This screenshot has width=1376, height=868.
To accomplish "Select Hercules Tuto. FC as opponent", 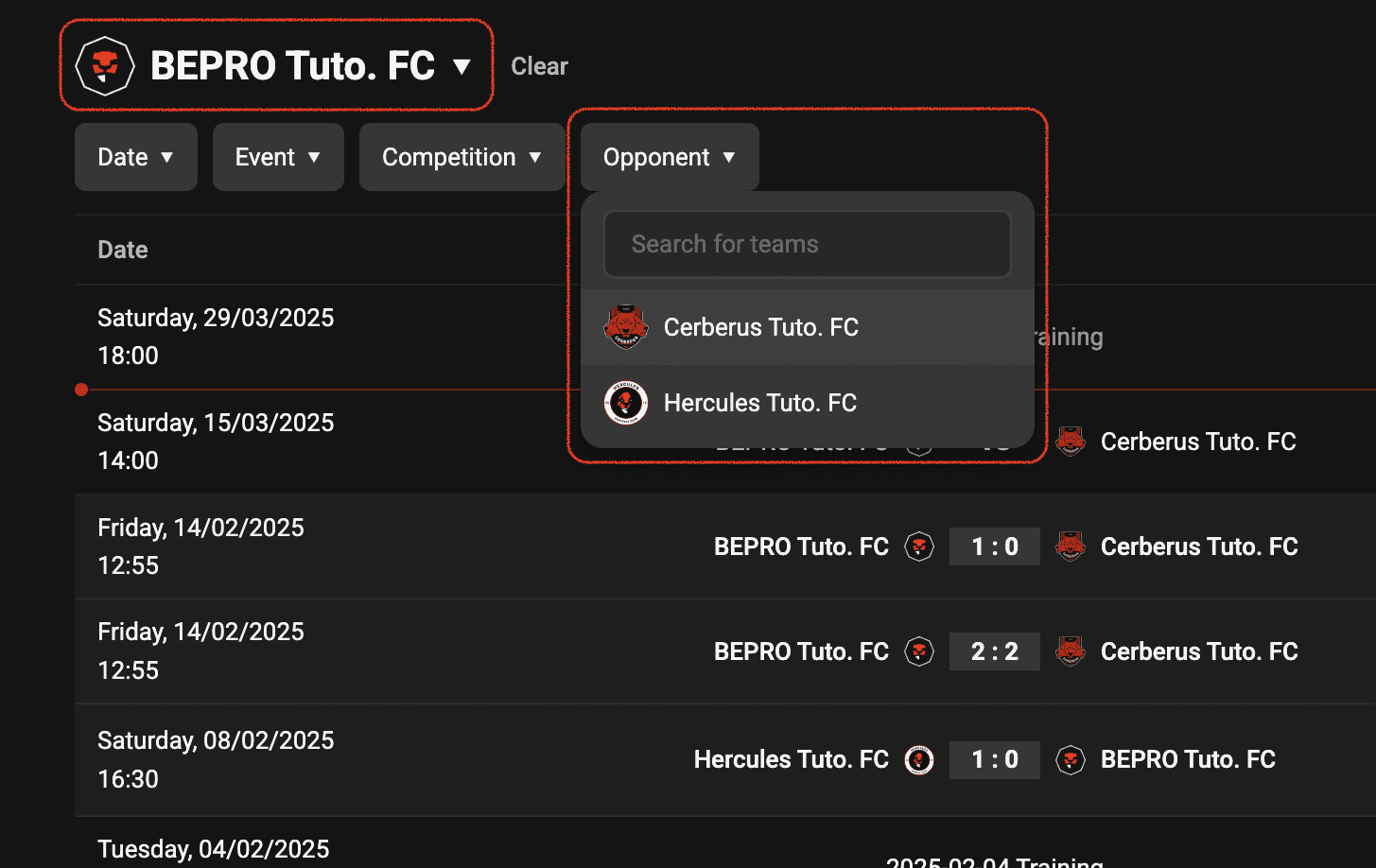I will pos(808,403).
